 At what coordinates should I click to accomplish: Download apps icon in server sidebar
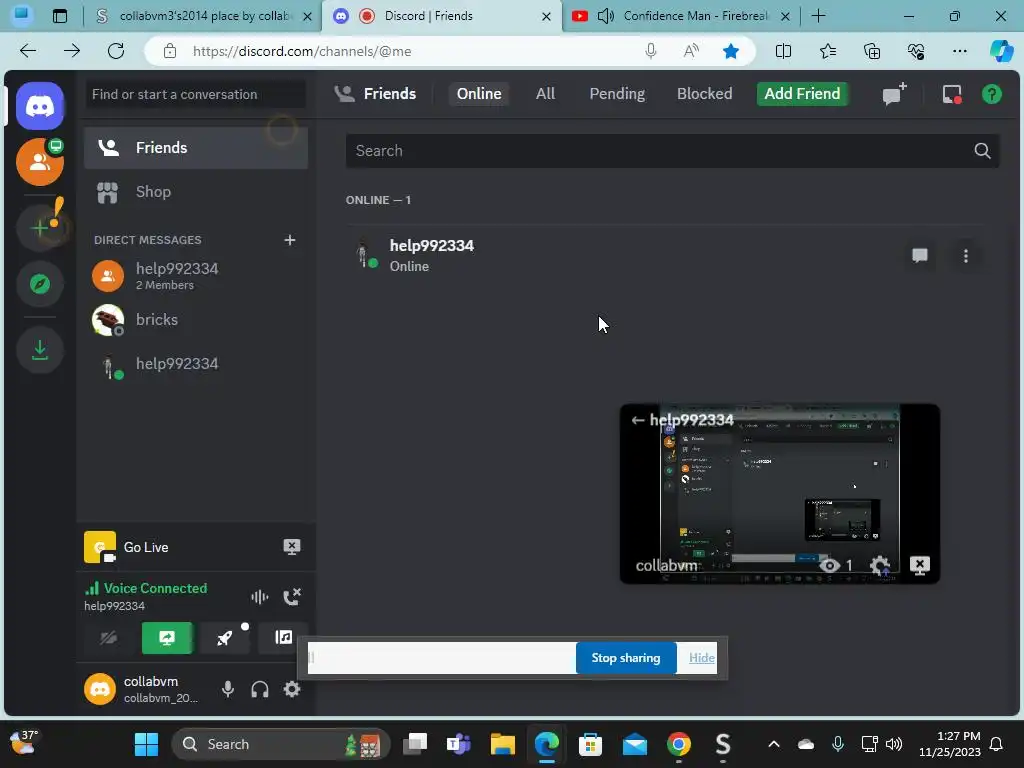click(40, 350)
